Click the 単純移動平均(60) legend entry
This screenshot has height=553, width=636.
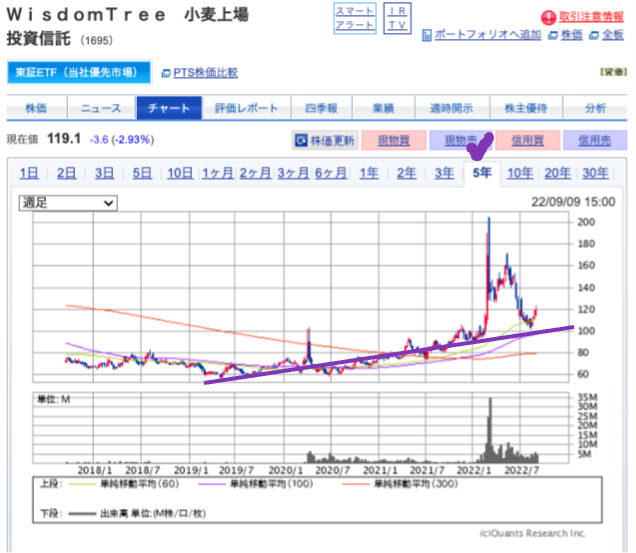pos(124,484)
